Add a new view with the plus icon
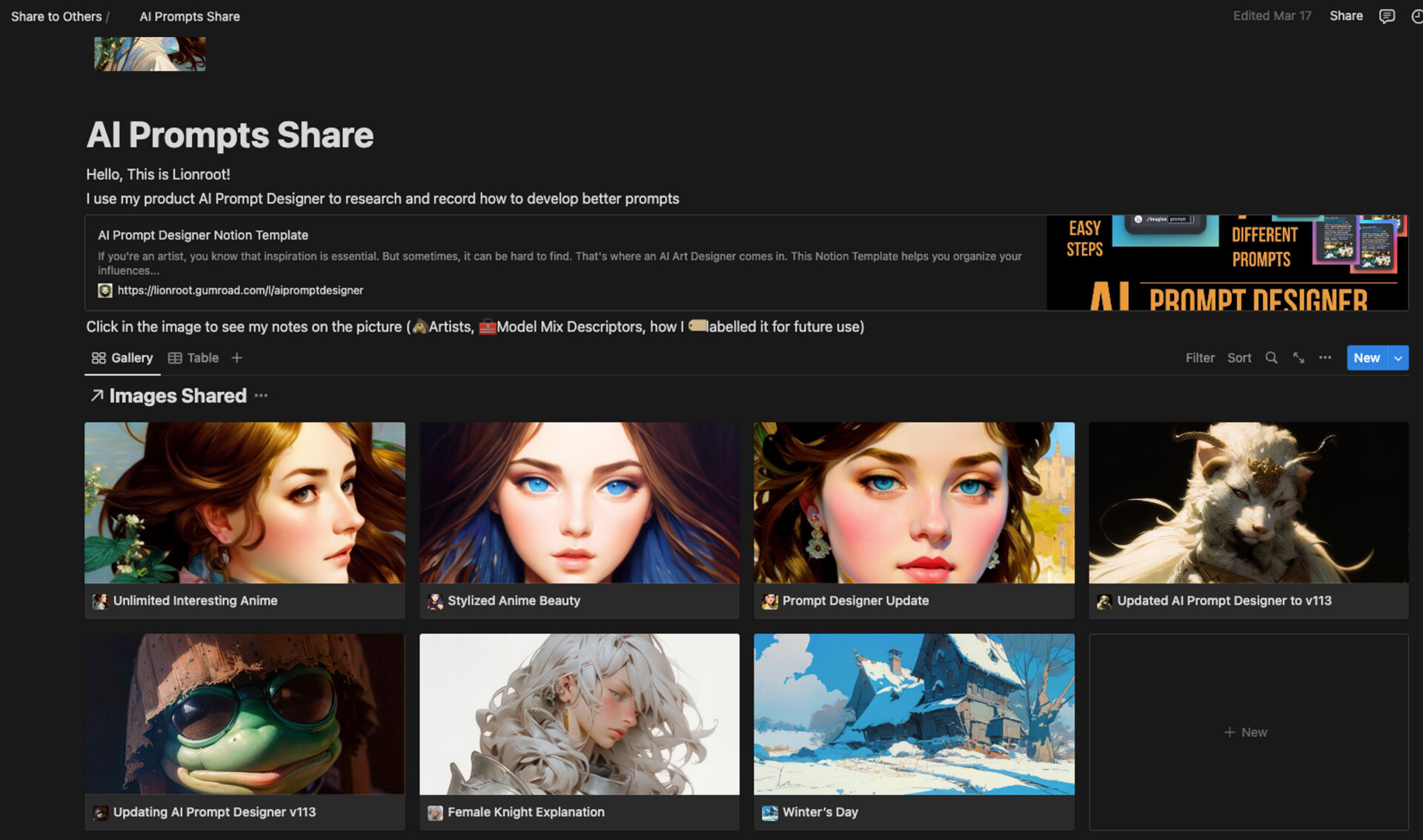 (236, 358)
